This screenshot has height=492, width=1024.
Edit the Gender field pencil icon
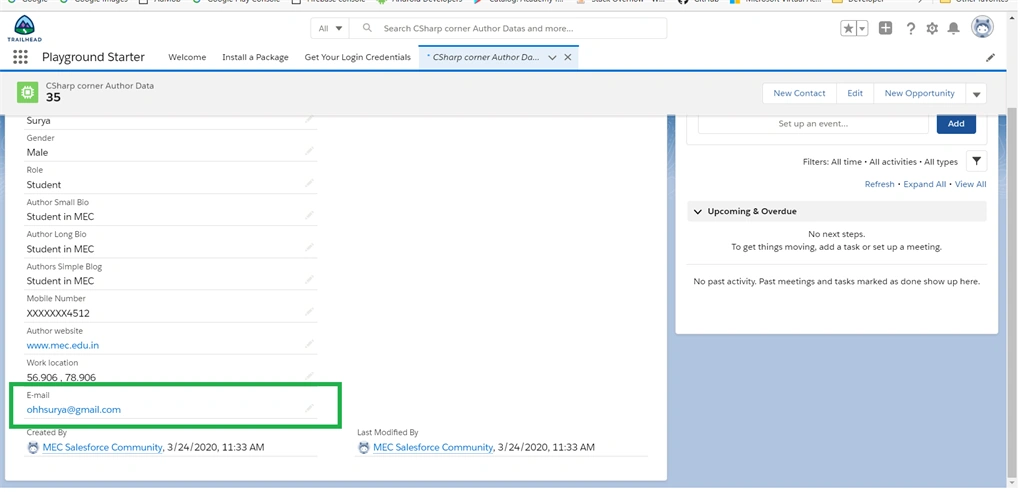coord(309,151)
